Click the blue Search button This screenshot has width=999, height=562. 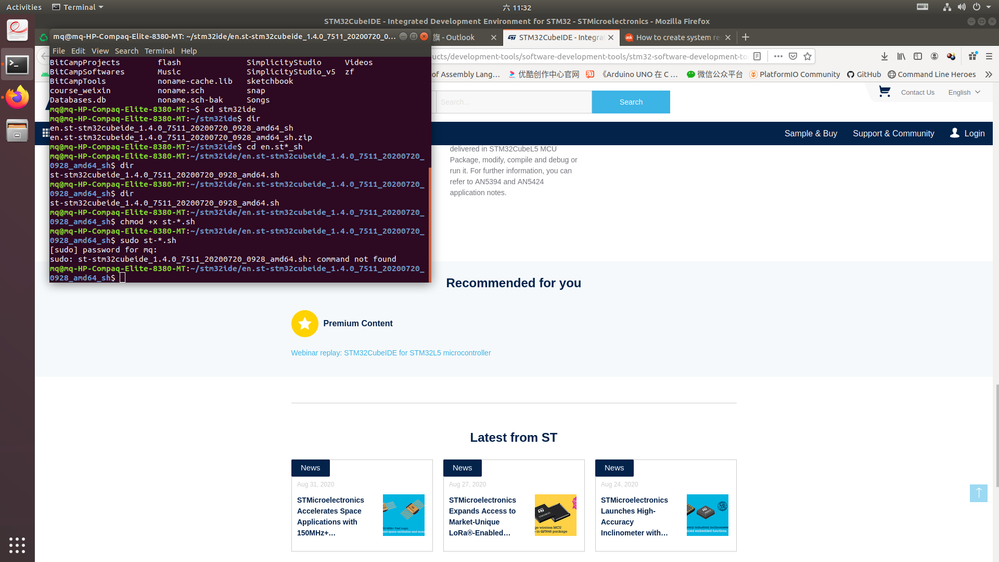631,102
